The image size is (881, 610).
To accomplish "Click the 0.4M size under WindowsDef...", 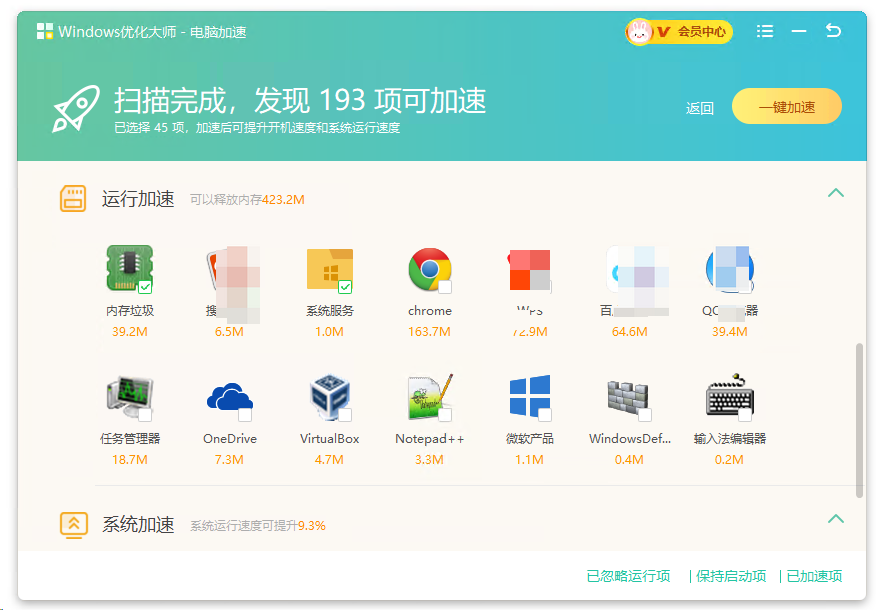I will pyautogui.click(x=629, y=459).
